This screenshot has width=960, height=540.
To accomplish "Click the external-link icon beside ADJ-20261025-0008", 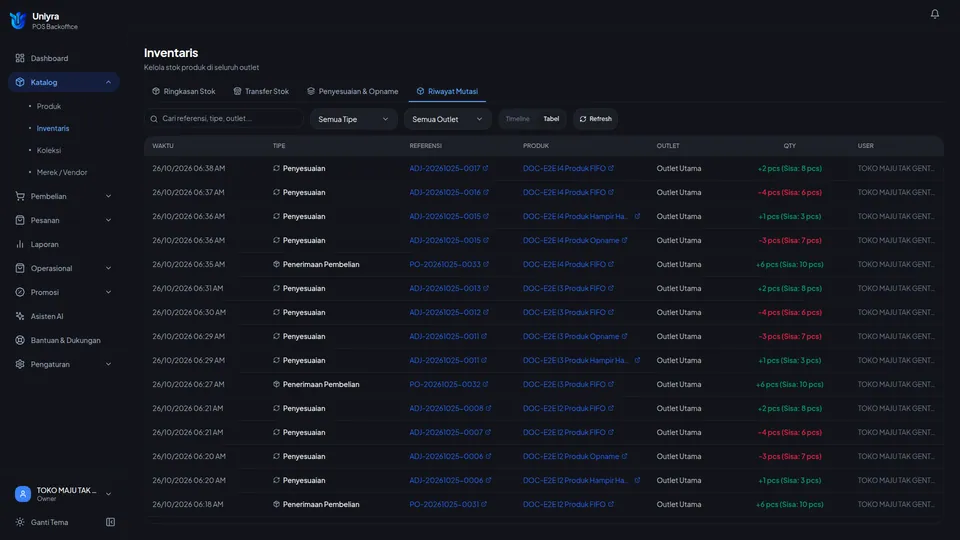I will (x=489, y=408).
